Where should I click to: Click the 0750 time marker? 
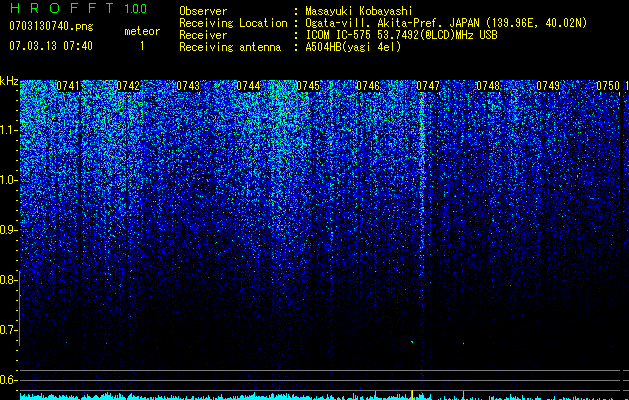pyautogui.click(x=608, y=86)
